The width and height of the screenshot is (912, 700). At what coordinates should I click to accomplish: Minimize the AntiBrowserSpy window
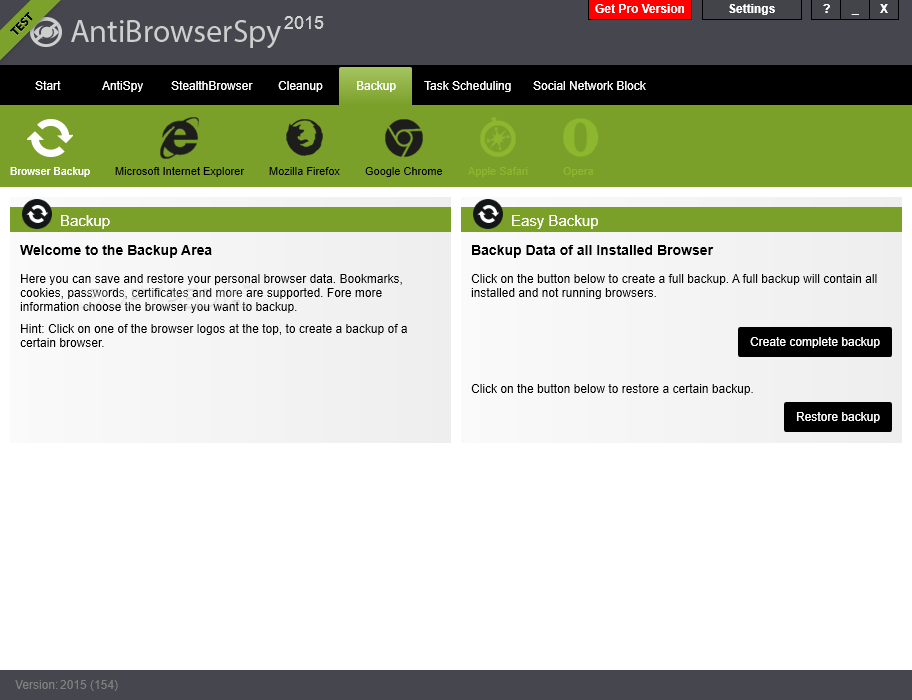[x=855, y=9]
